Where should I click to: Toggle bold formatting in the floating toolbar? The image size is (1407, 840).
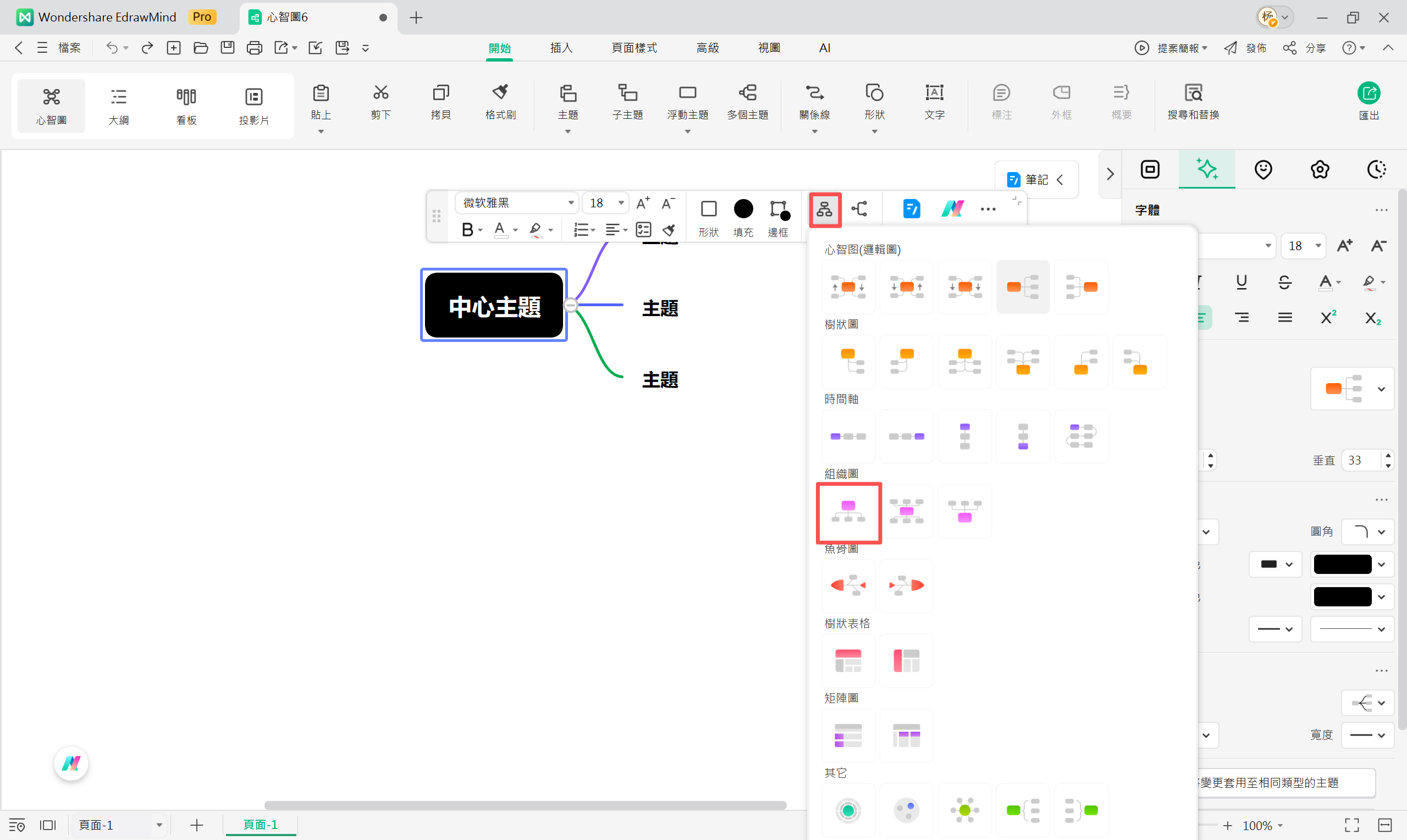tap(468, 229)
